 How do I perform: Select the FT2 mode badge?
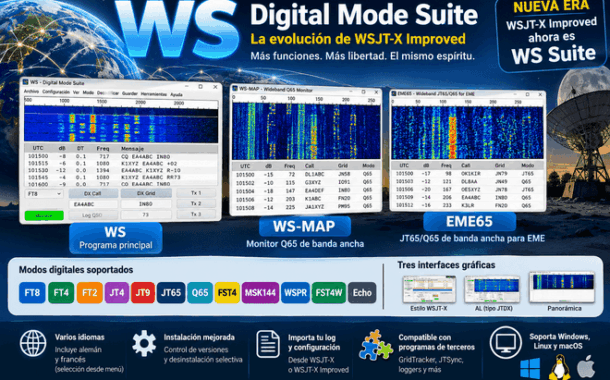(x=89, y=292)
